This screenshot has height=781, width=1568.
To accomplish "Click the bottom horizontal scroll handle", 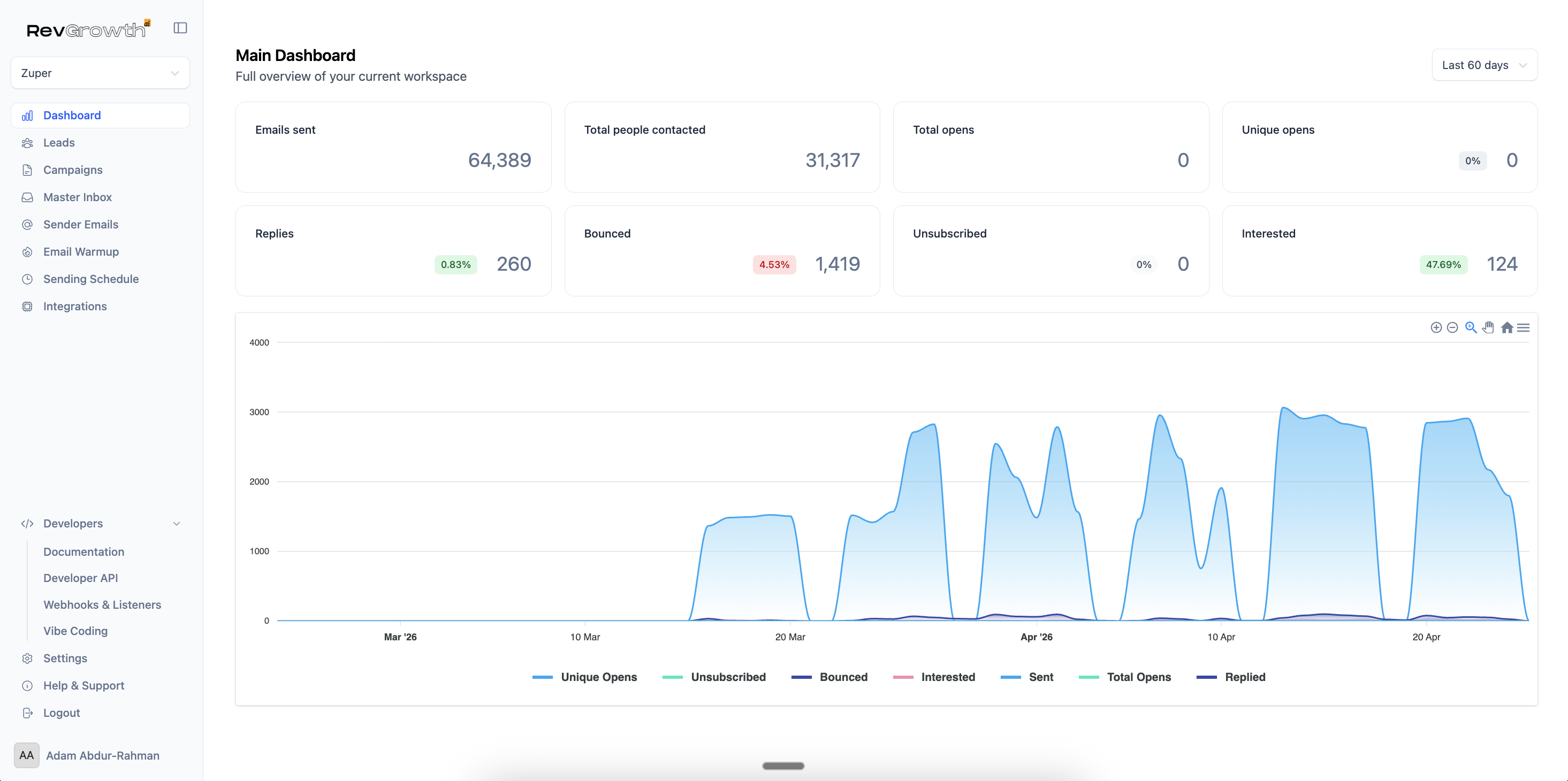I will click(x=783, y=766).
